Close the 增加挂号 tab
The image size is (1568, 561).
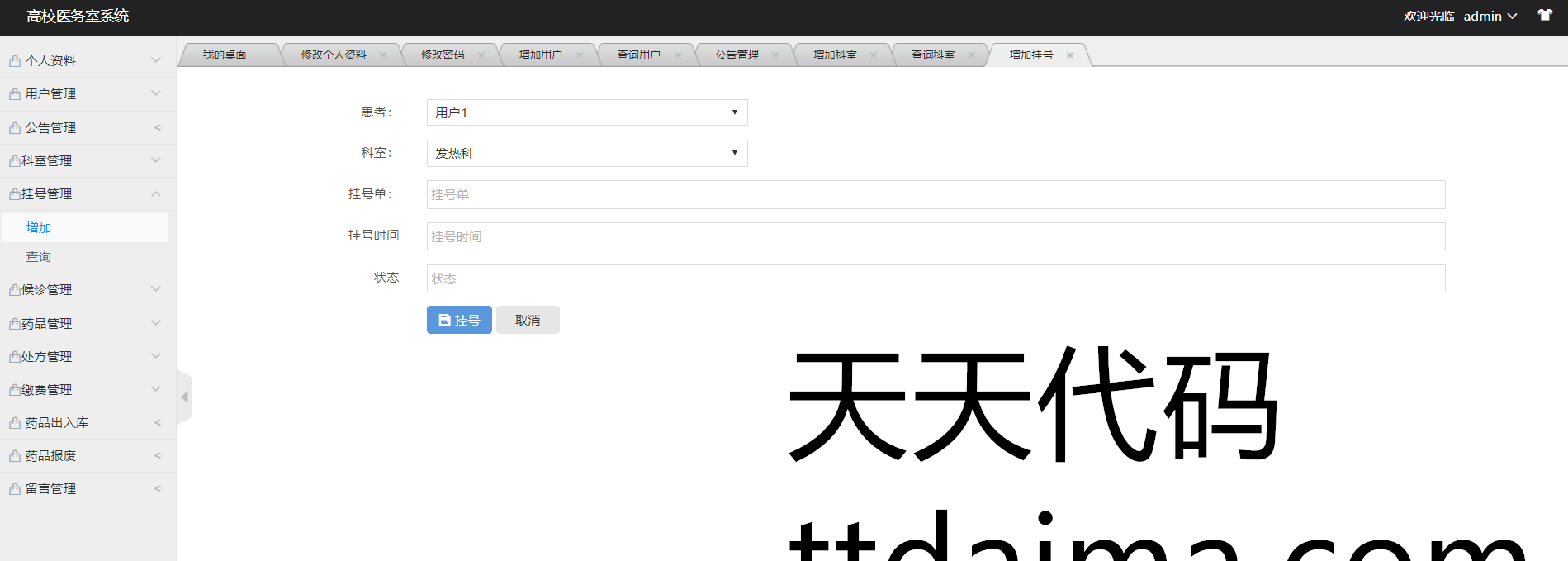[x=1070, y=55]
